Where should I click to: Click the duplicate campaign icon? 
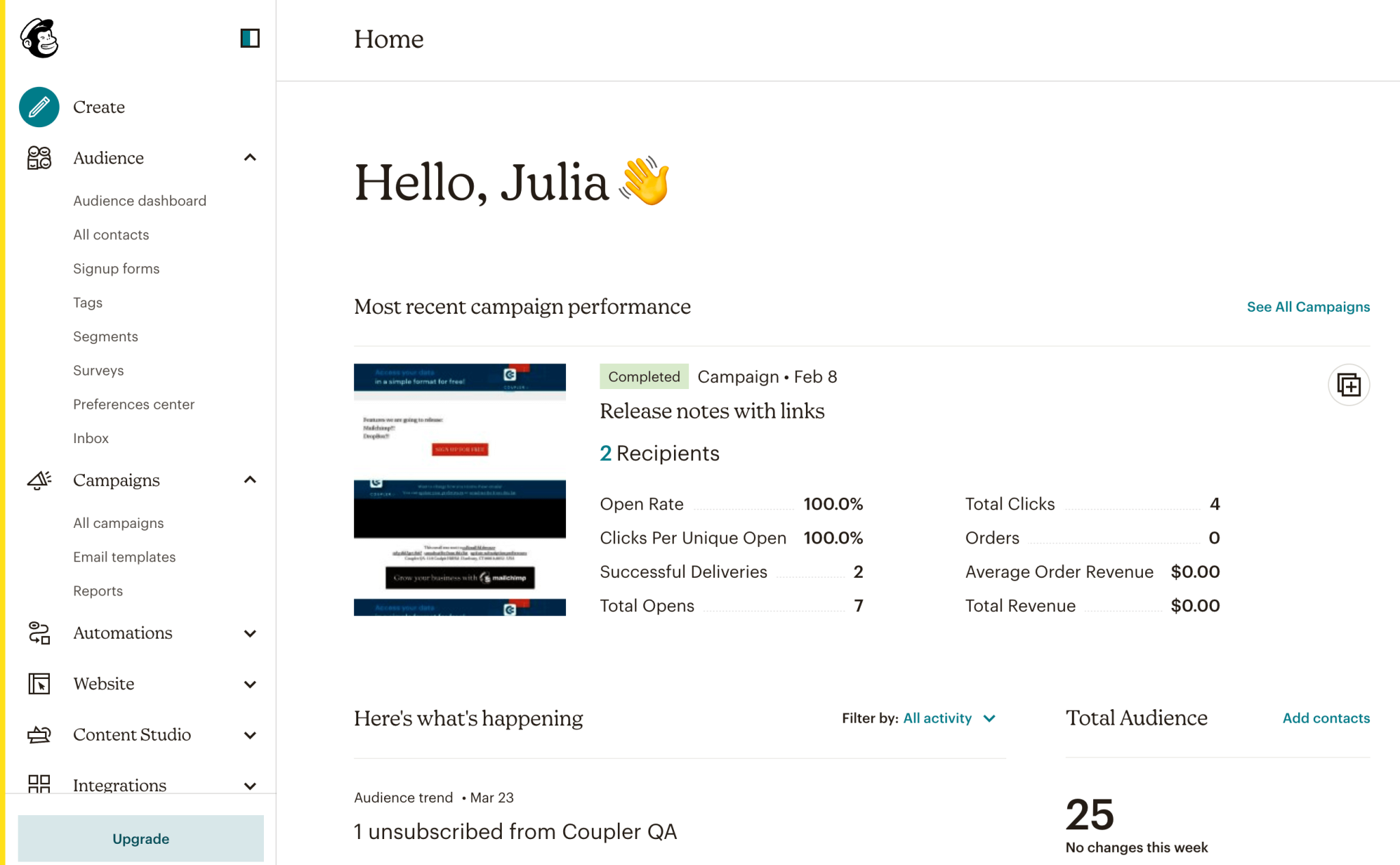tap(1349, 384)
